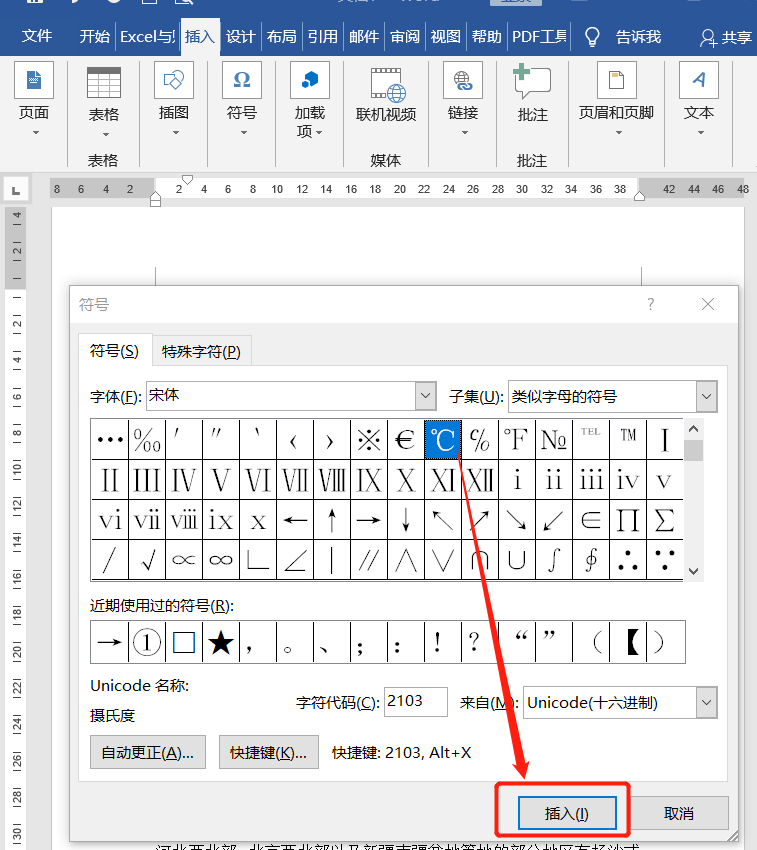Click the character code (字符代码) field
Viewport: 757px width, 850px height.
[x=415, y=701]
